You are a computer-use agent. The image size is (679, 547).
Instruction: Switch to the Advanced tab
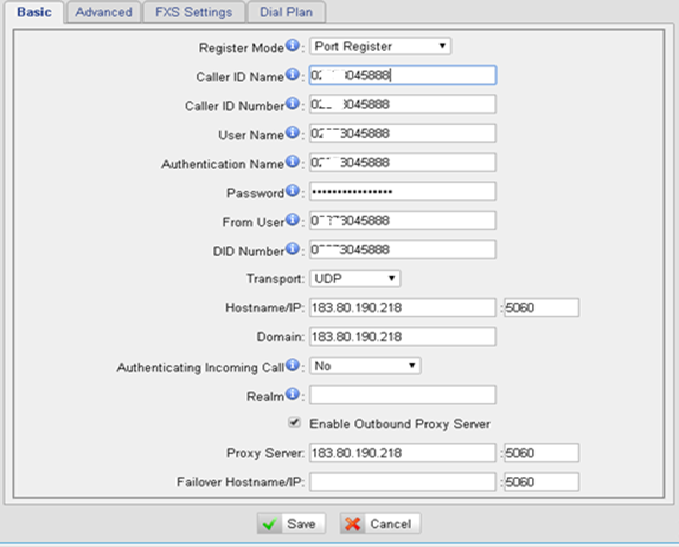click(104, 12)
